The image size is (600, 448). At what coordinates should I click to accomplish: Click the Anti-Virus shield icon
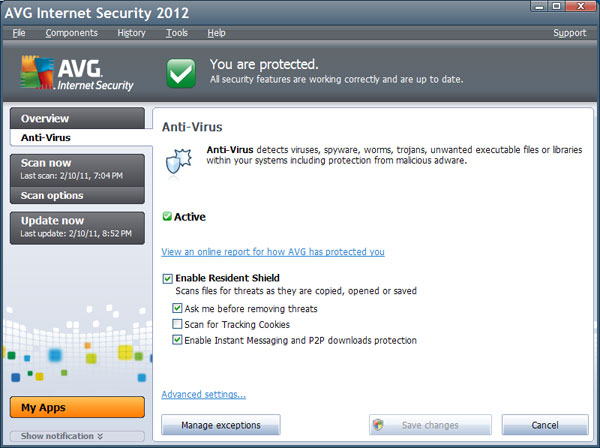(x=178, y=161)
